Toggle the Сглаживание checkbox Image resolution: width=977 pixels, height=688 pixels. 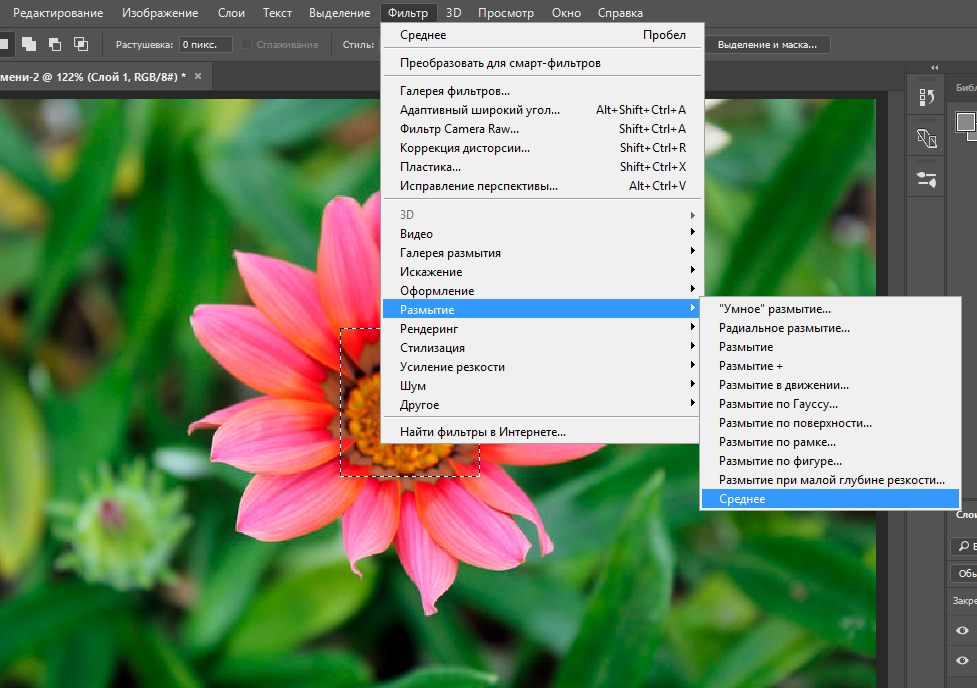246,44
